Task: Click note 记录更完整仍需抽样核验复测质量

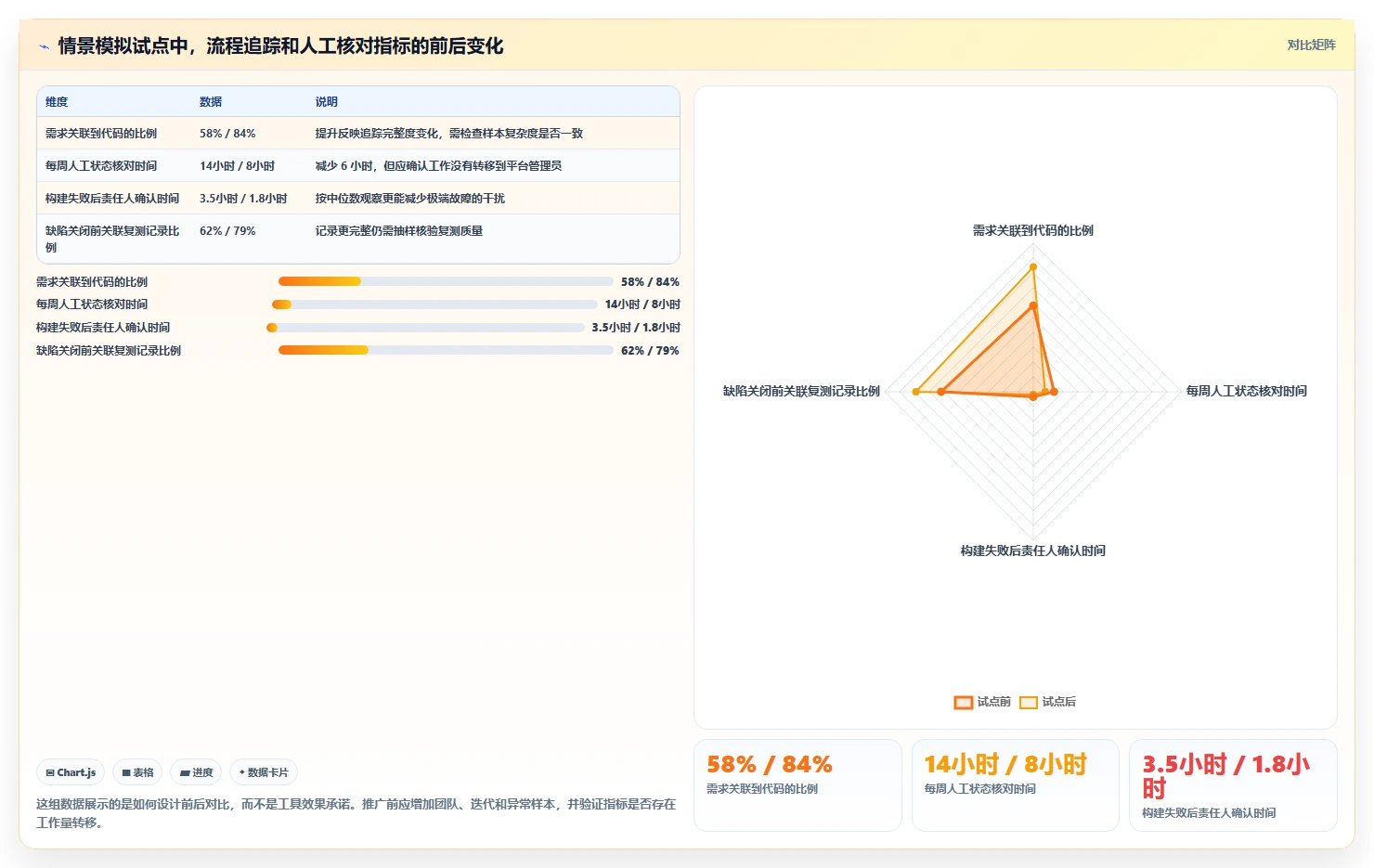Action: (x=399, y=231)
